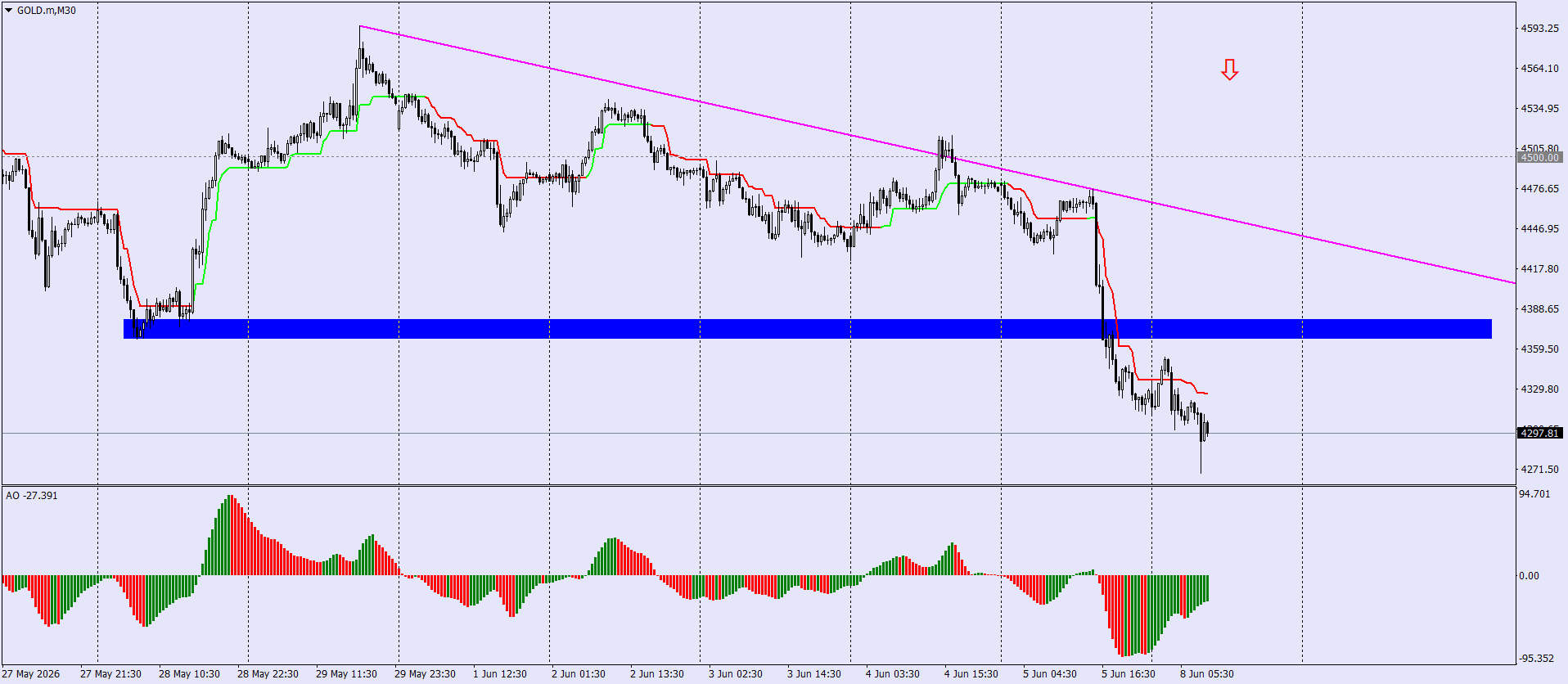Click the 27 May 2026 date label
The height and width of the screenshot is (684, 1568).
[31, 674]
